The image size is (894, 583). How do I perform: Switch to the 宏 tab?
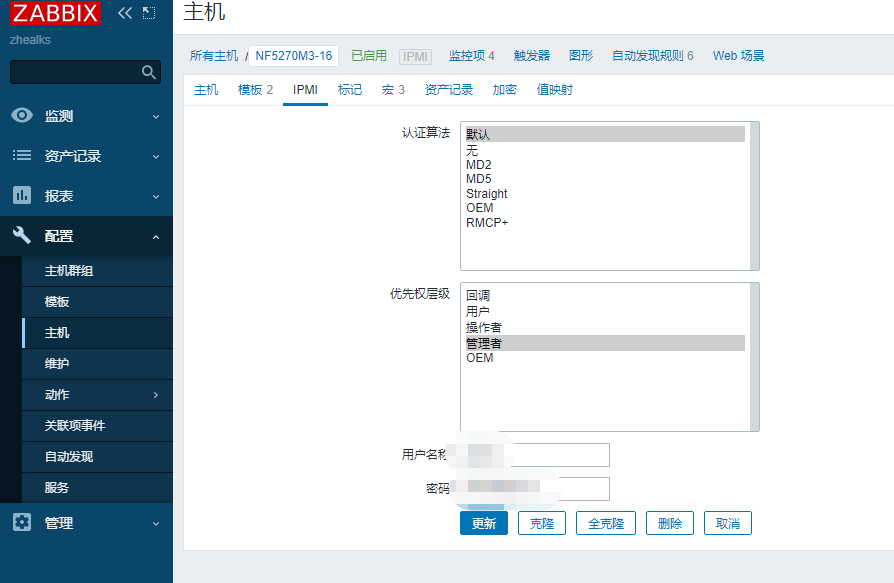click(393, 90)
